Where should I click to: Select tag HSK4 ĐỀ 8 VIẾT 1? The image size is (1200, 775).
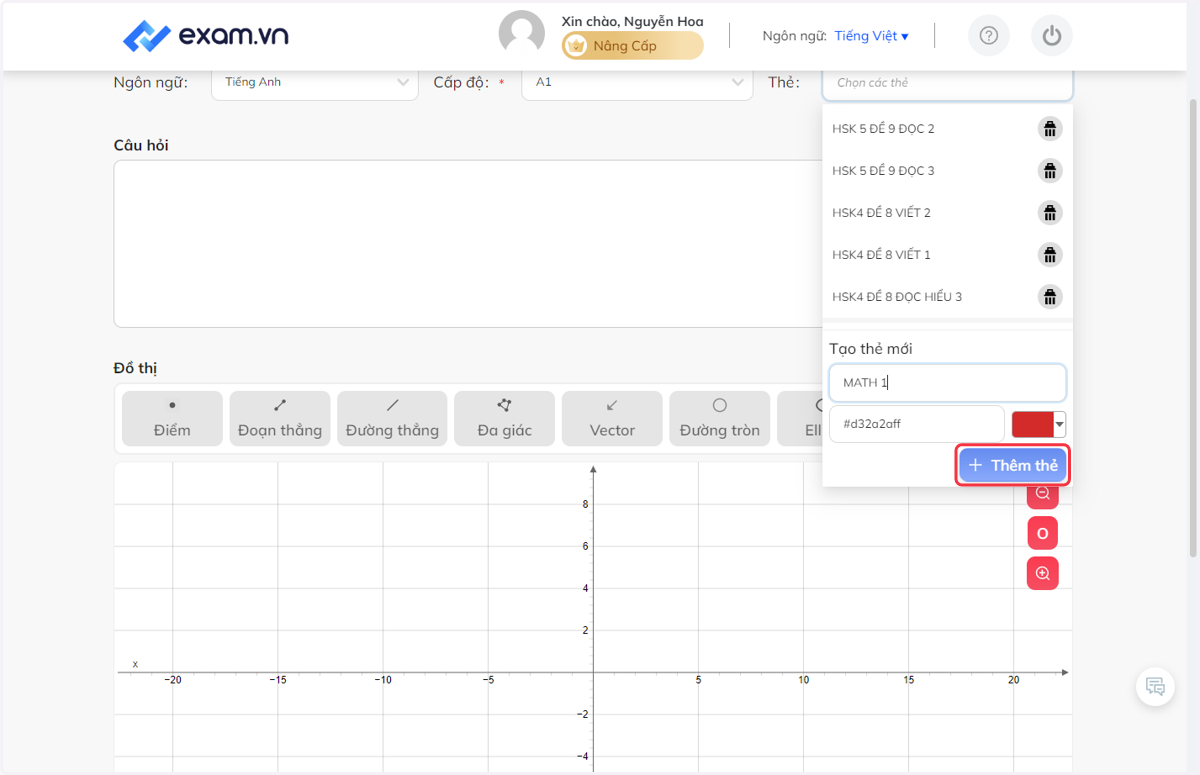[x=881, y=255]
